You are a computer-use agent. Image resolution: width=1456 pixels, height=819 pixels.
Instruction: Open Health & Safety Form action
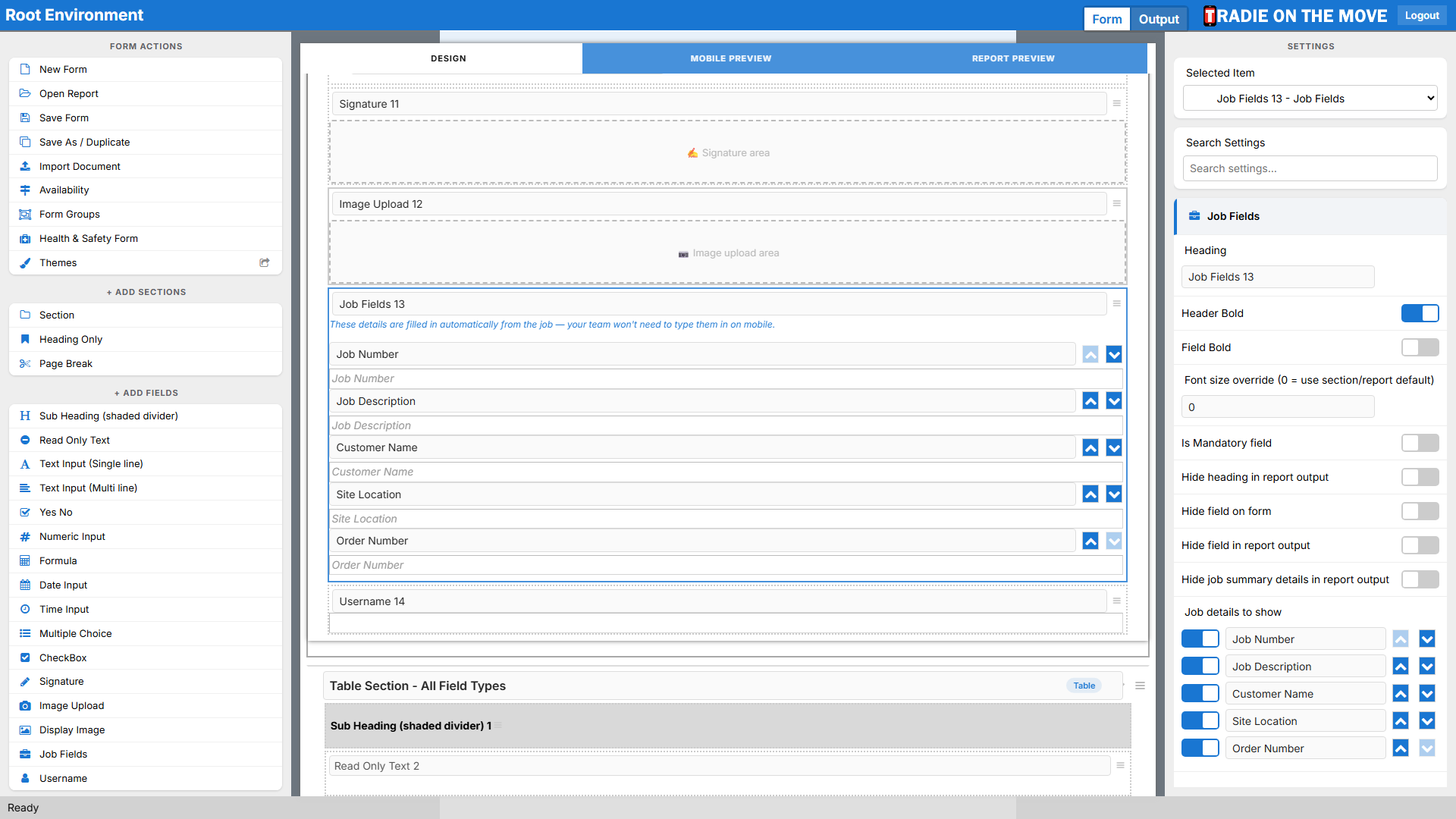pyautogui.click(x=146, y=239)
